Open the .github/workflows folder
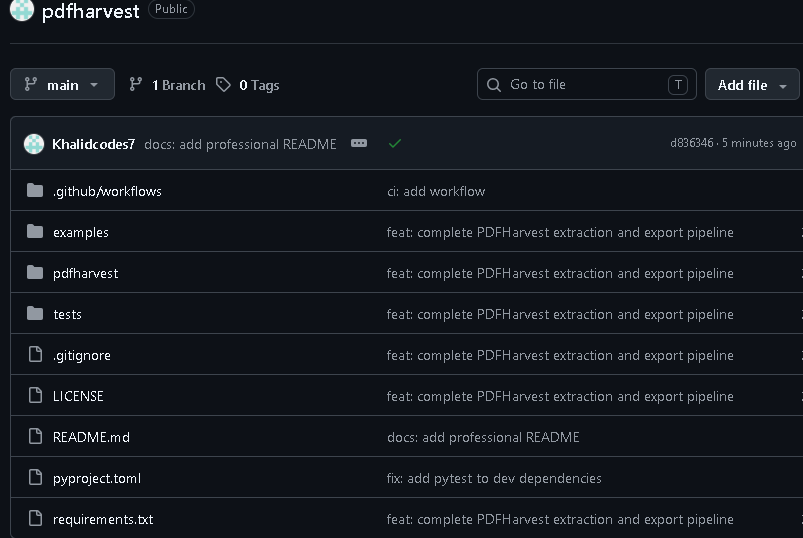This screenshot has width=803, height=538. (107, 191)
